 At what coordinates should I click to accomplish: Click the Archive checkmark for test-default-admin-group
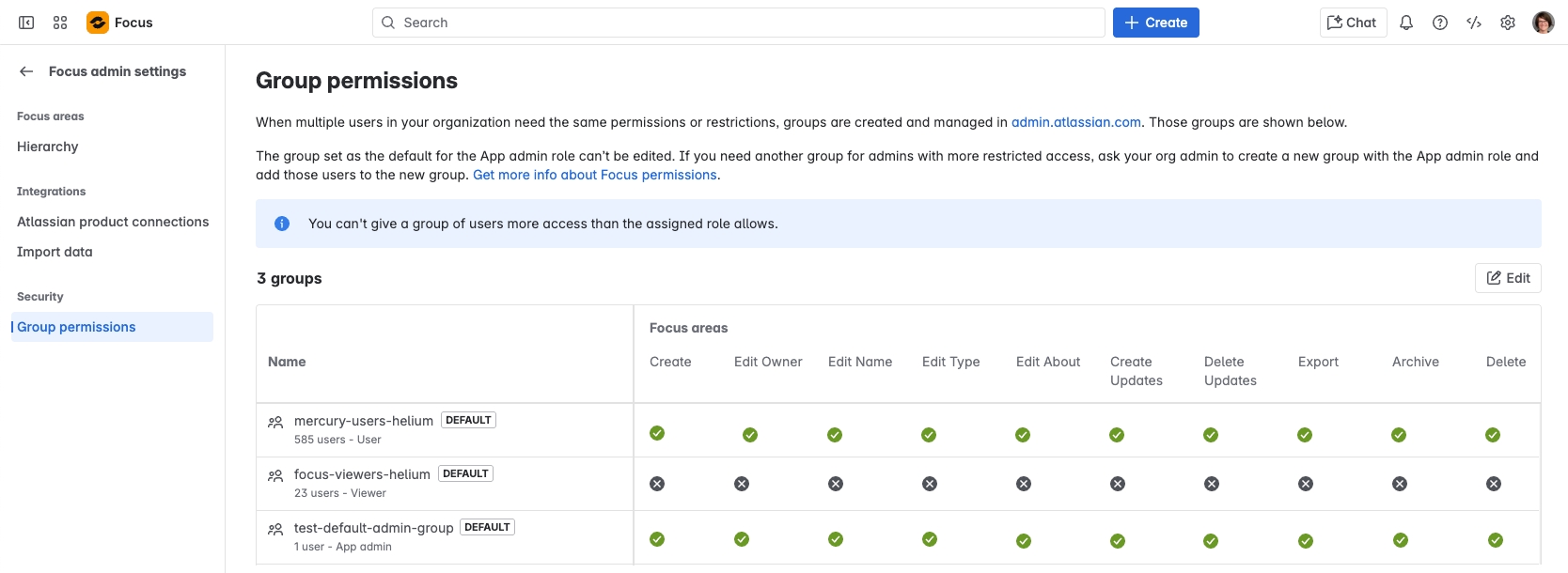pyautogui.click(x=1401, y=540)
